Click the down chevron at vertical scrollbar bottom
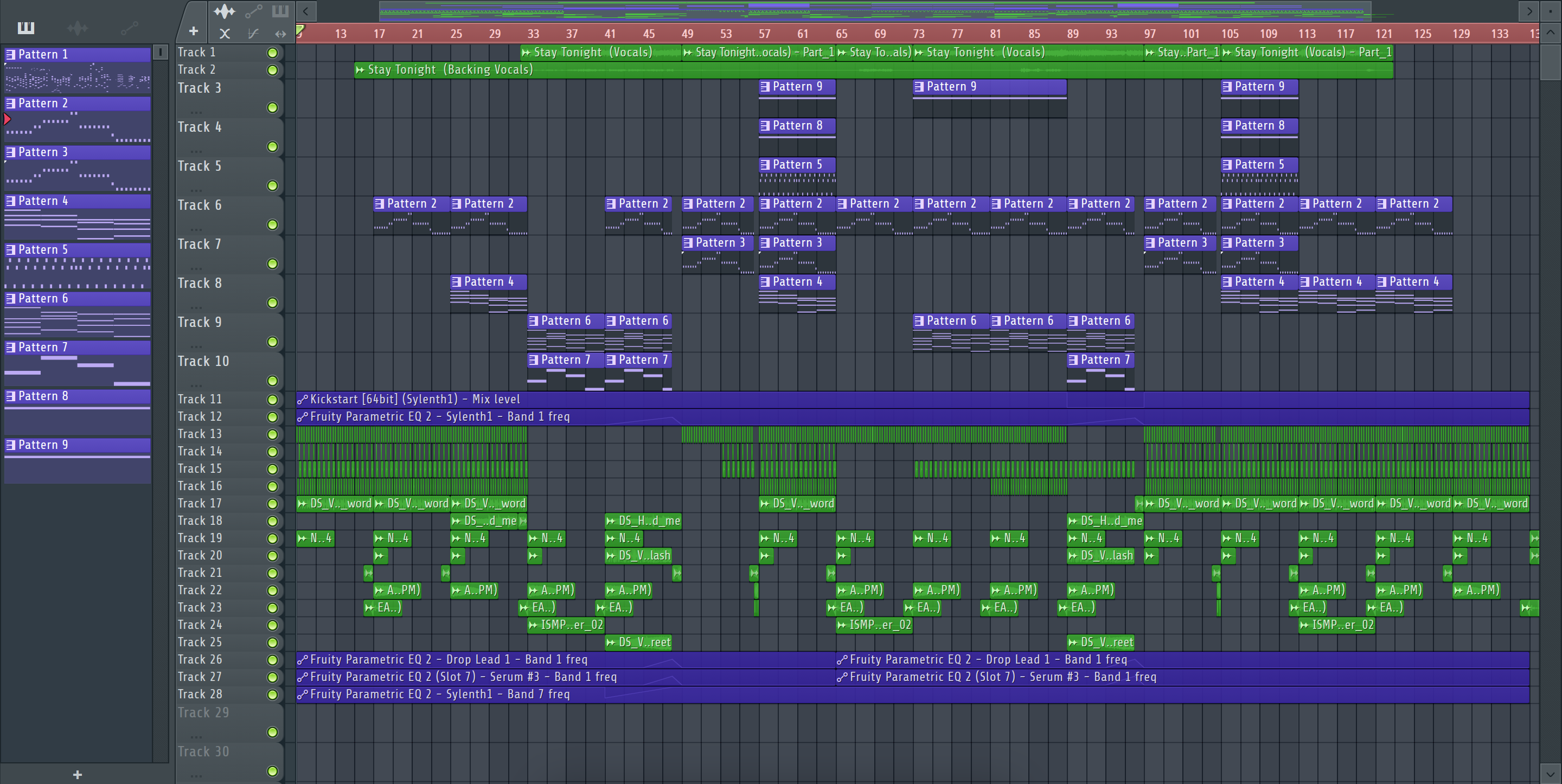1562x784 pixels. click(x=1550, y=774)
